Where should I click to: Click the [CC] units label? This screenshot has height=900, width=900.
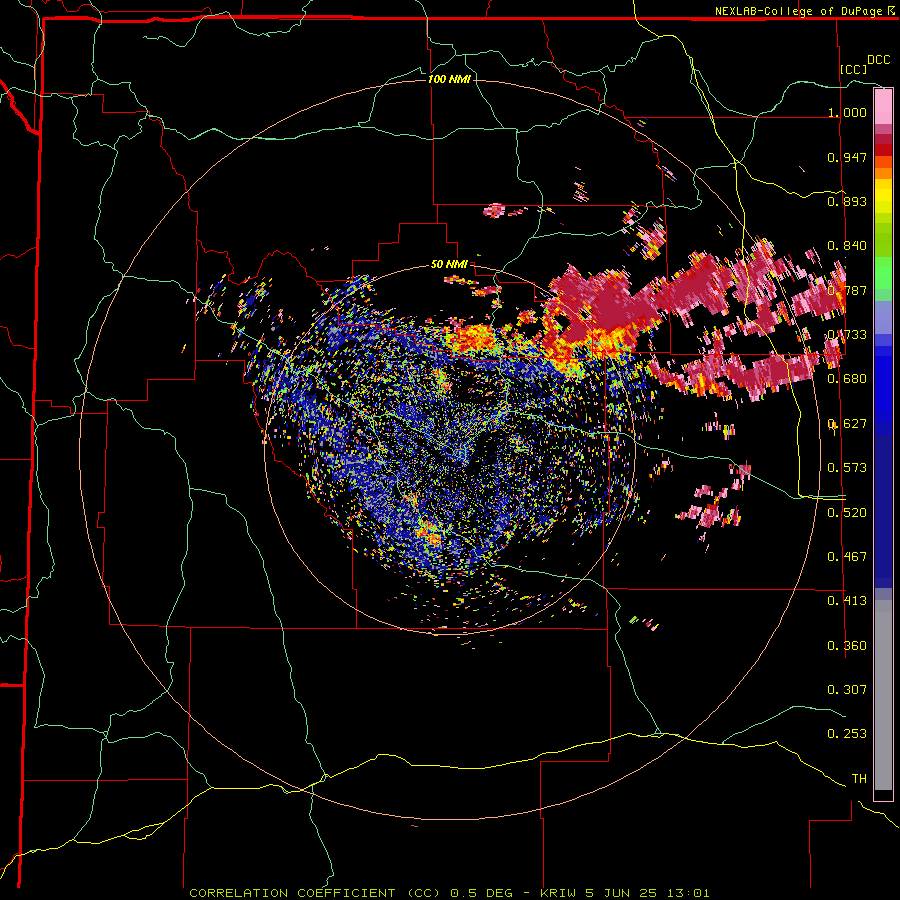pyautogui.click(x=854, y=69)
